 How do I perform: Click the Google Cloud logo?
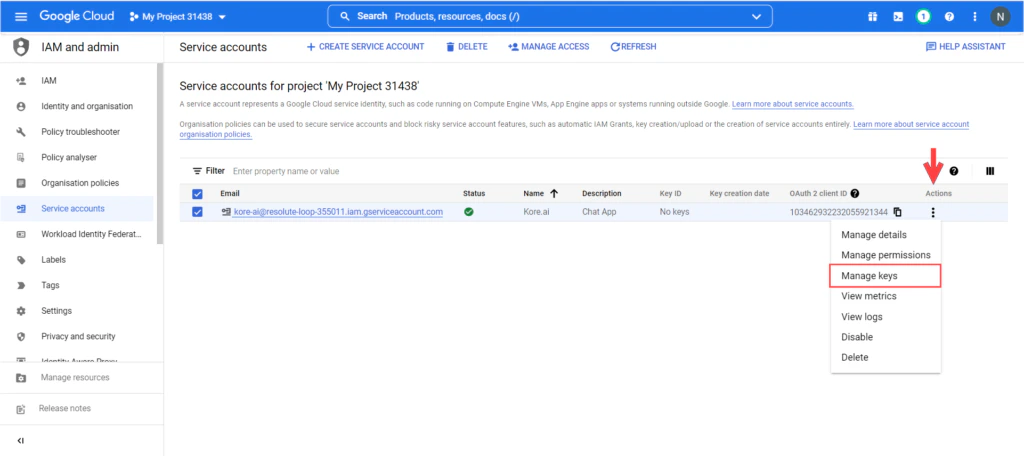[76, 16]
